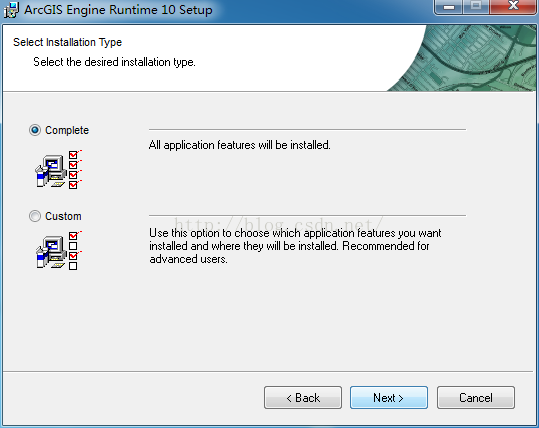Click the Custom installation computer icon
Viewport: 539px width, 428px height.
point(59,251)
